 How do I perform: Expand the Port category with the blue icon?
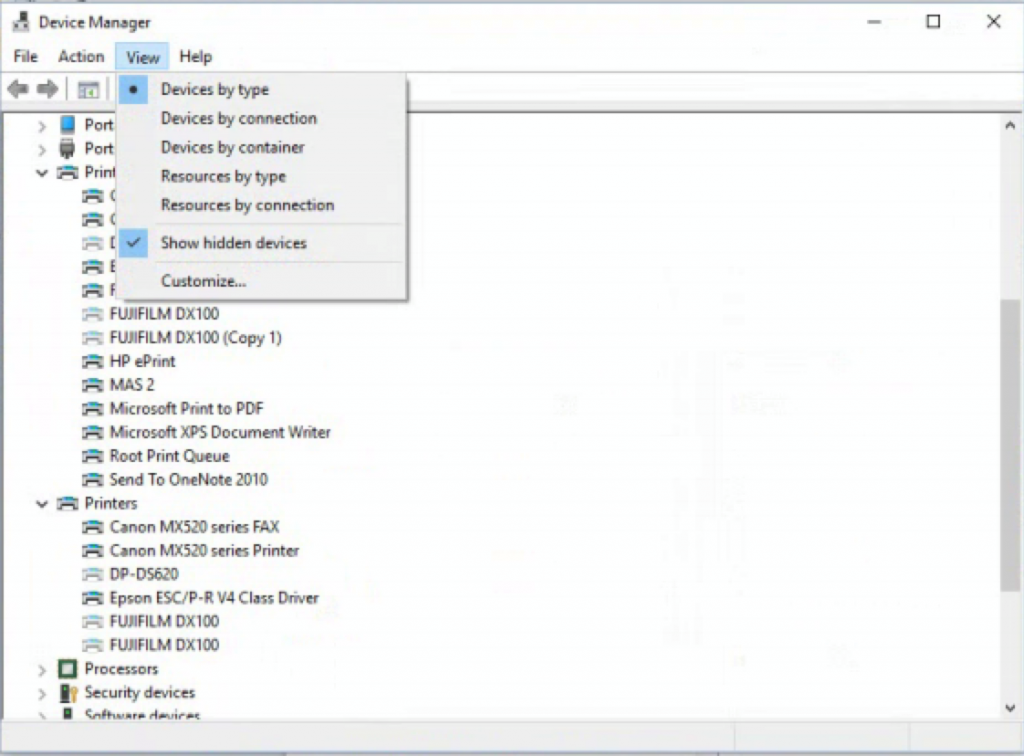[42, 126]
